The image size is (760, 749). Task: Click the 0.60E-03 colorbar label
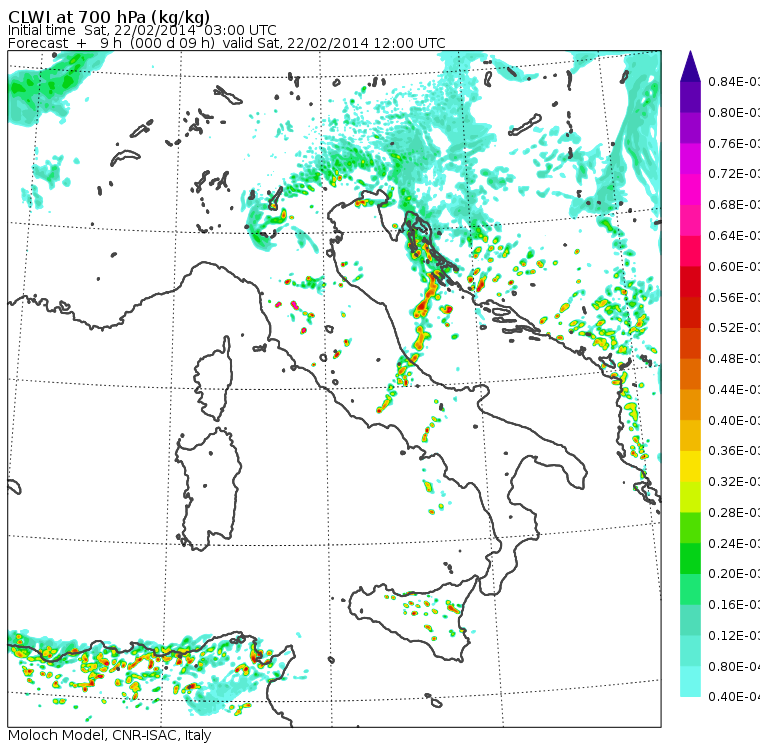[x=734, y=267]
